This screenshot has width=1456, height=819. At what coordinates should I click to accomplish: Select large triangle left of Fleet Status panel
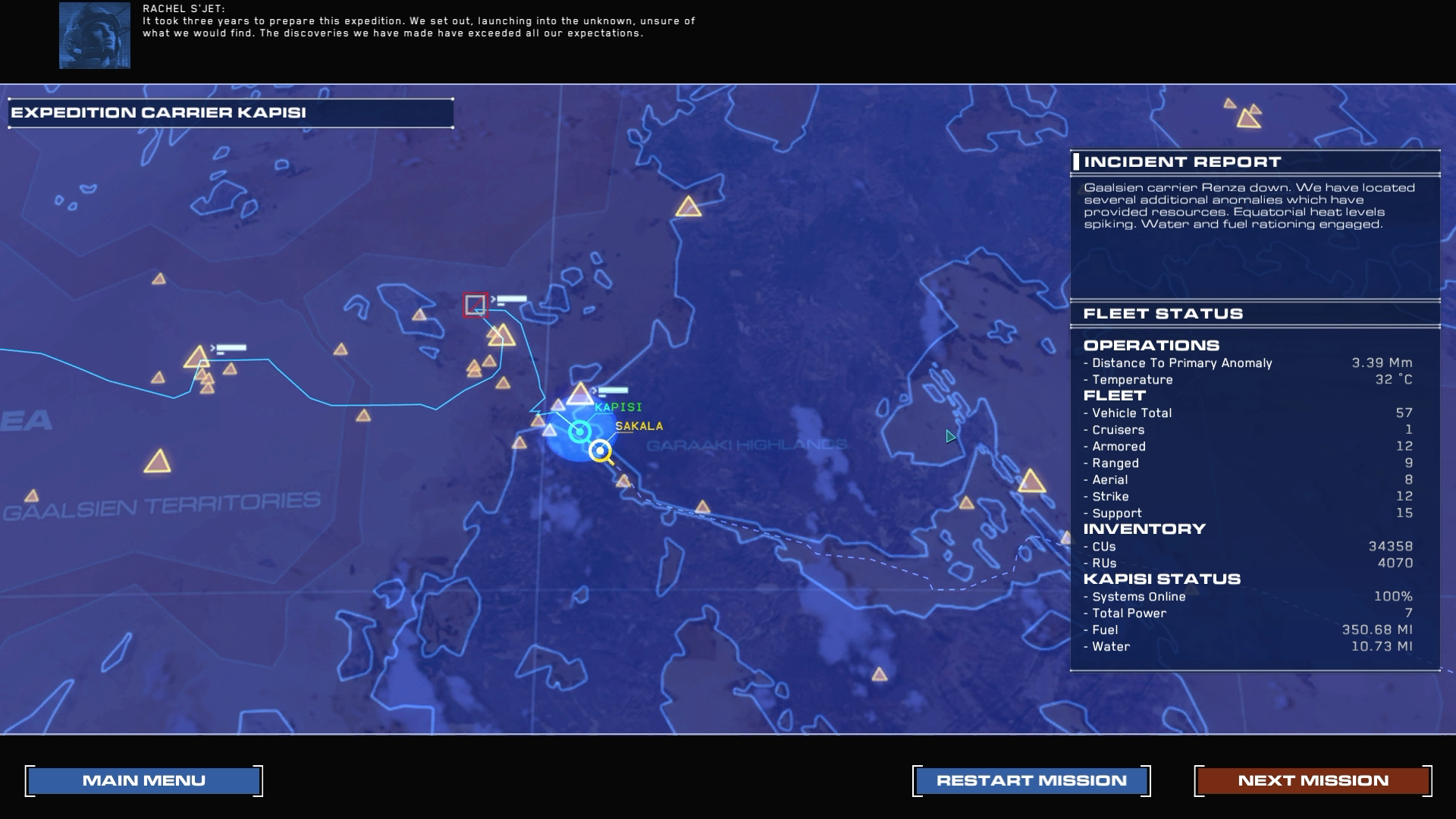click(x=1031, y=481)
